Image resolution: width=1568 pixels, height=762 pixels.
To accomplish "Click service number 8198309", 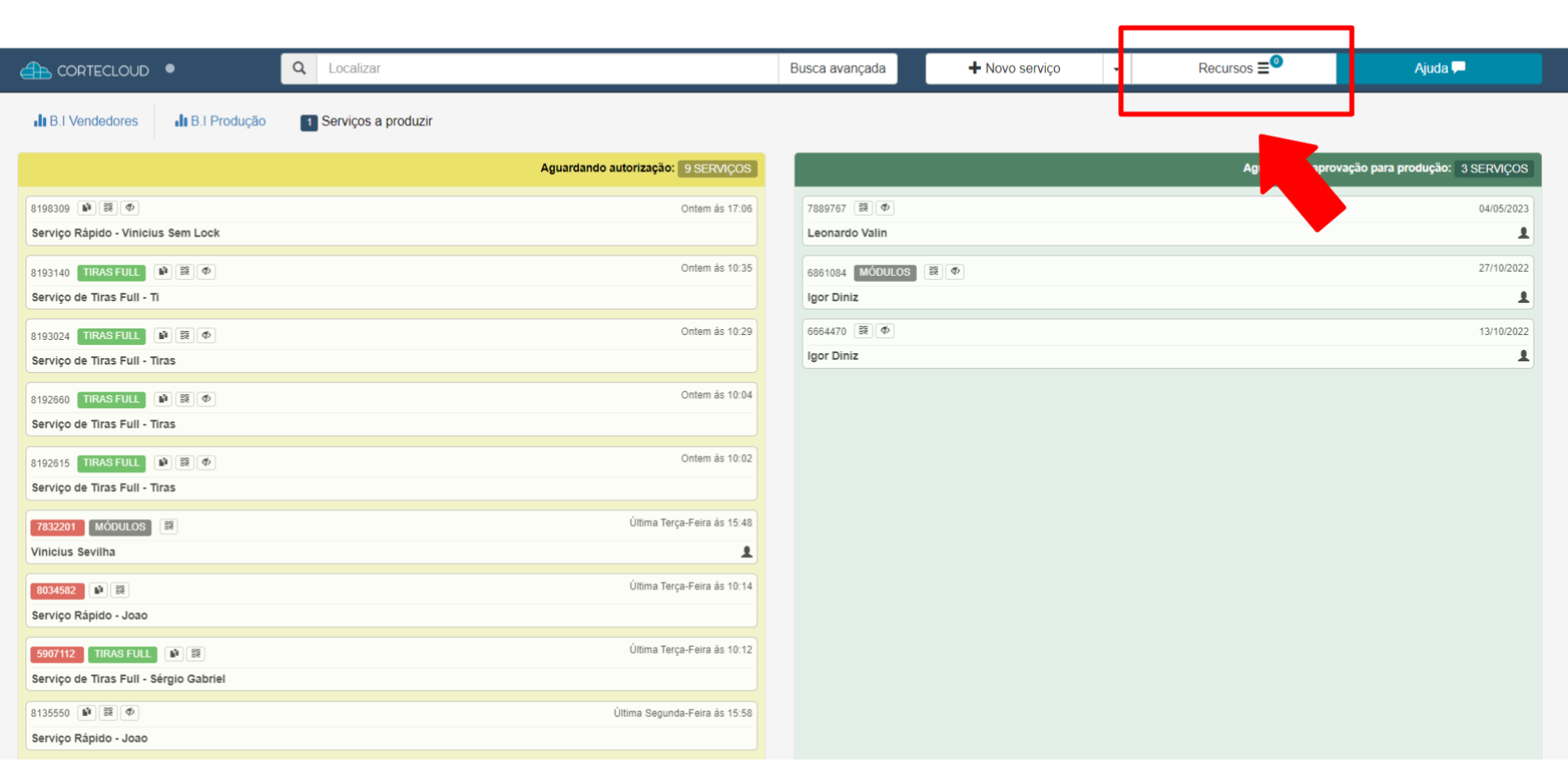I will tap(50, 209).
